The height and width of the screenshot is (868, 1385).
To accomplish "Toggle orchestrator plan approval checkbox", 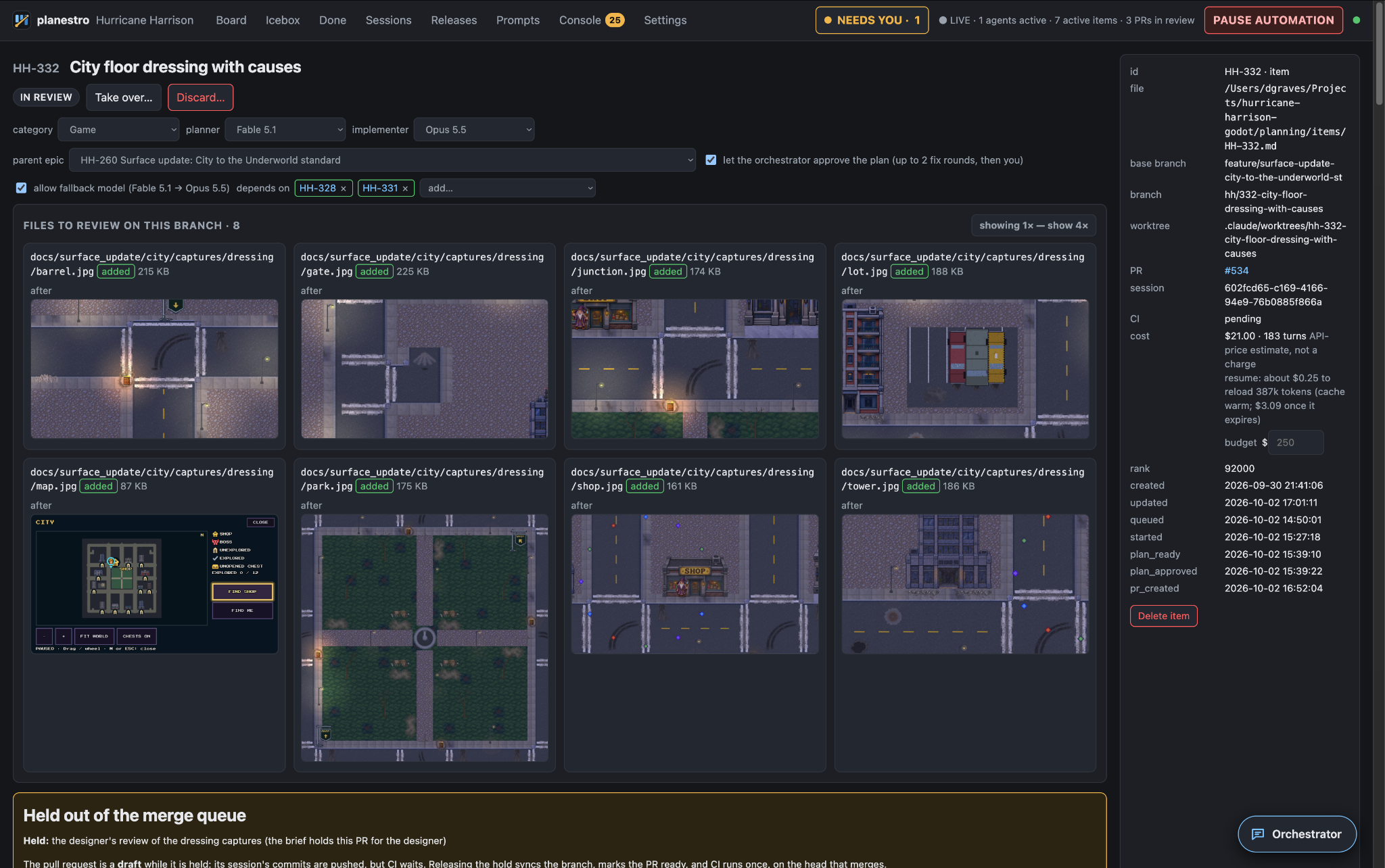I will (711, 160).
